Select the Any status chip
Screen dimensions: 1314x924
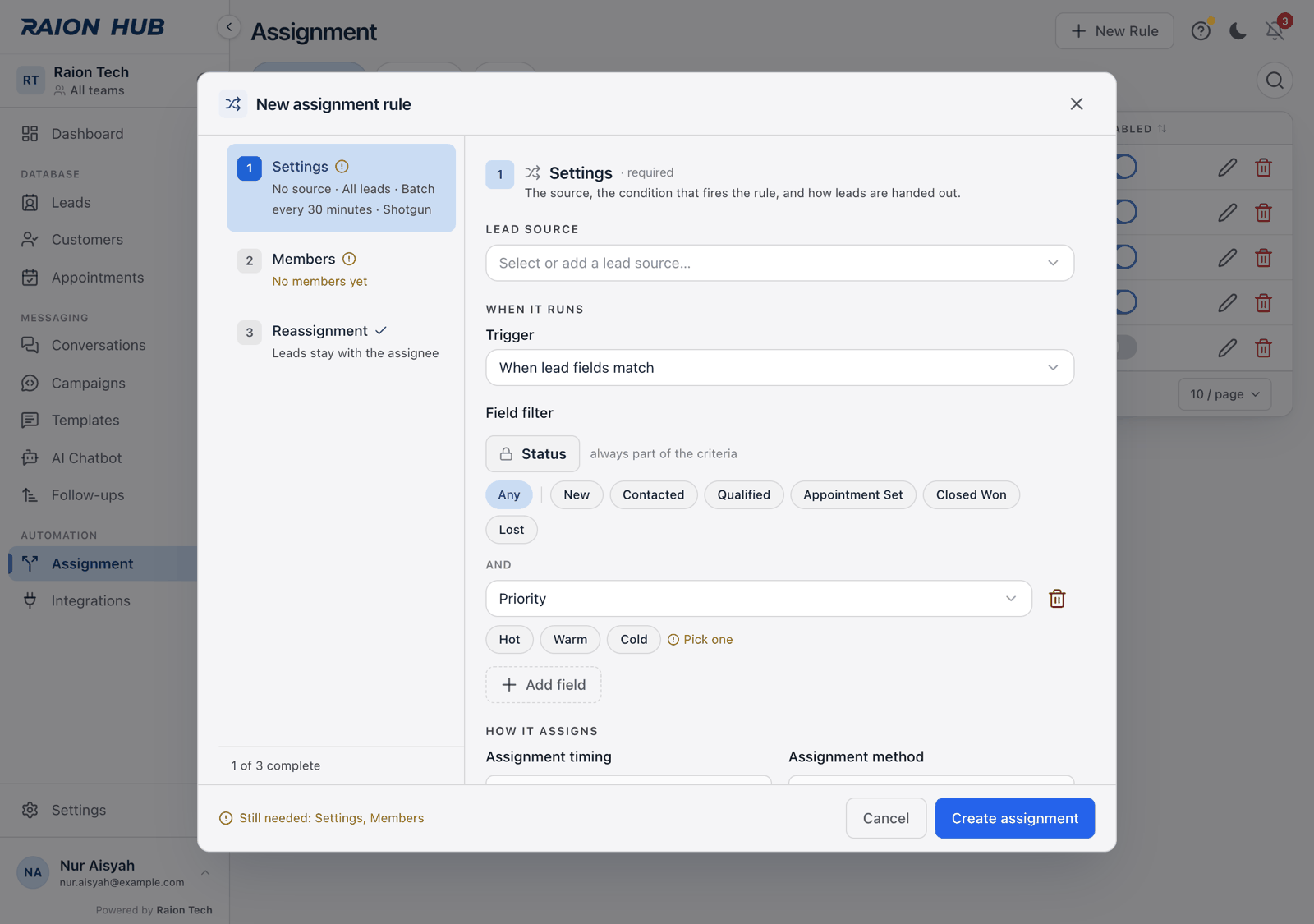click(509, 495)
